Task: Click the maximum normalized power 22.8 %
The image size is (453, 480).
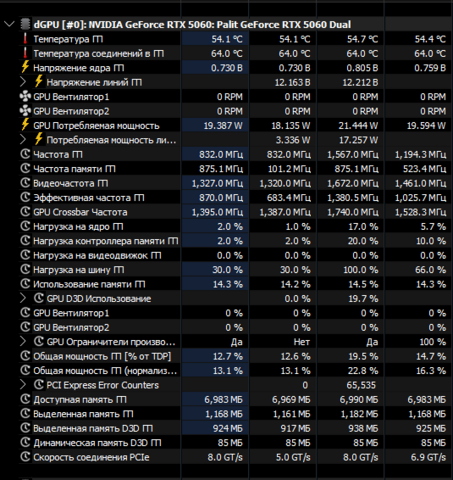Action: point(363,371)
